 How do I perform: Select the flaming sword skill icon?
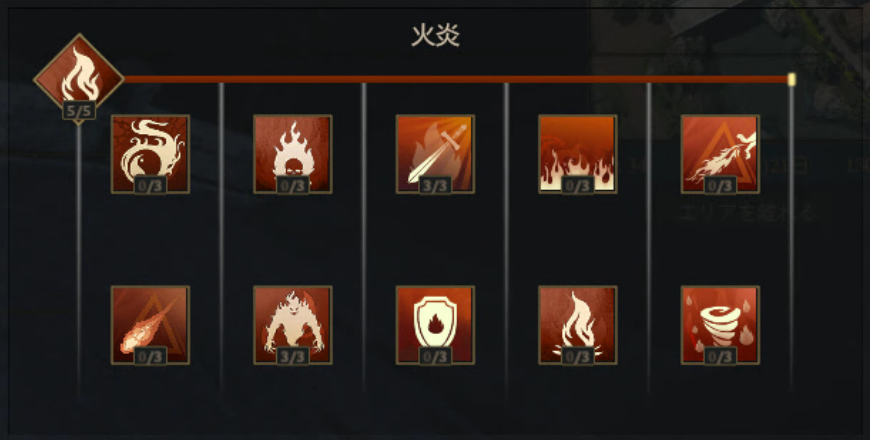pyautogui.click(x=435, y=154)
